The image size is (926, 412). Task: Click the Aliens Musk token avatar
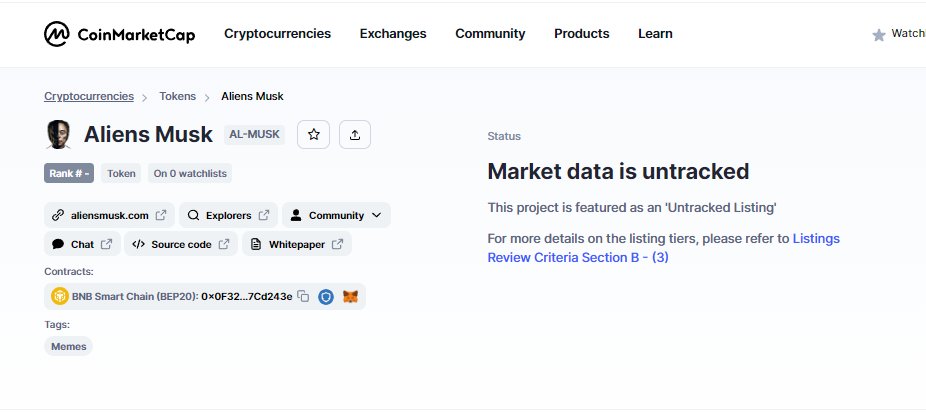[58, 135]
